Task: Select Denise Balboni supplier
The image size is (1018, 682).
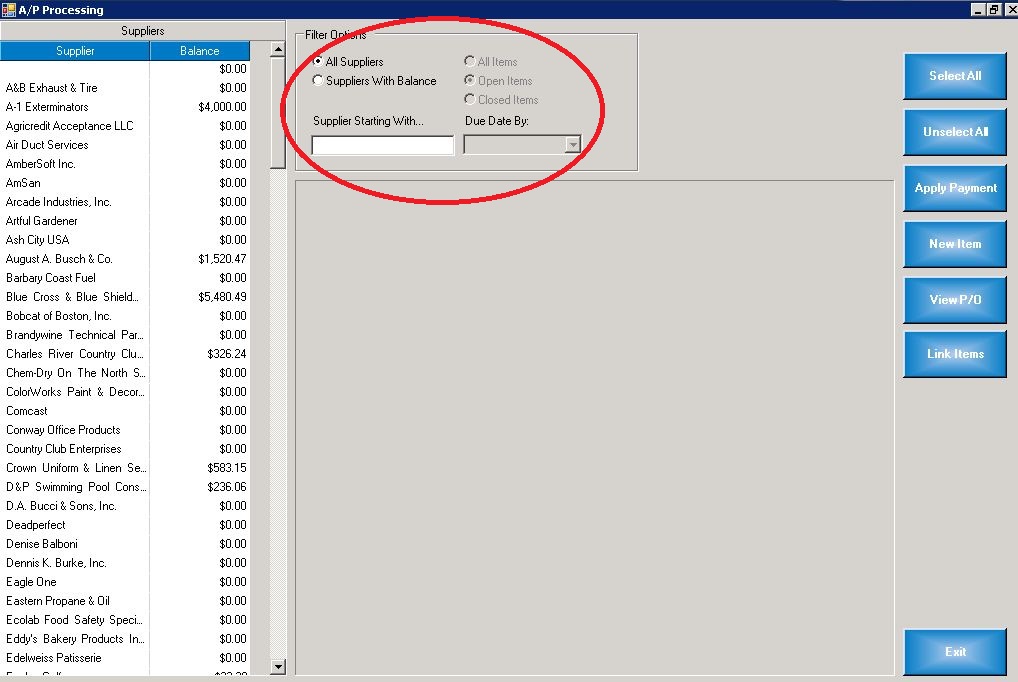Action: pos(125,544)
